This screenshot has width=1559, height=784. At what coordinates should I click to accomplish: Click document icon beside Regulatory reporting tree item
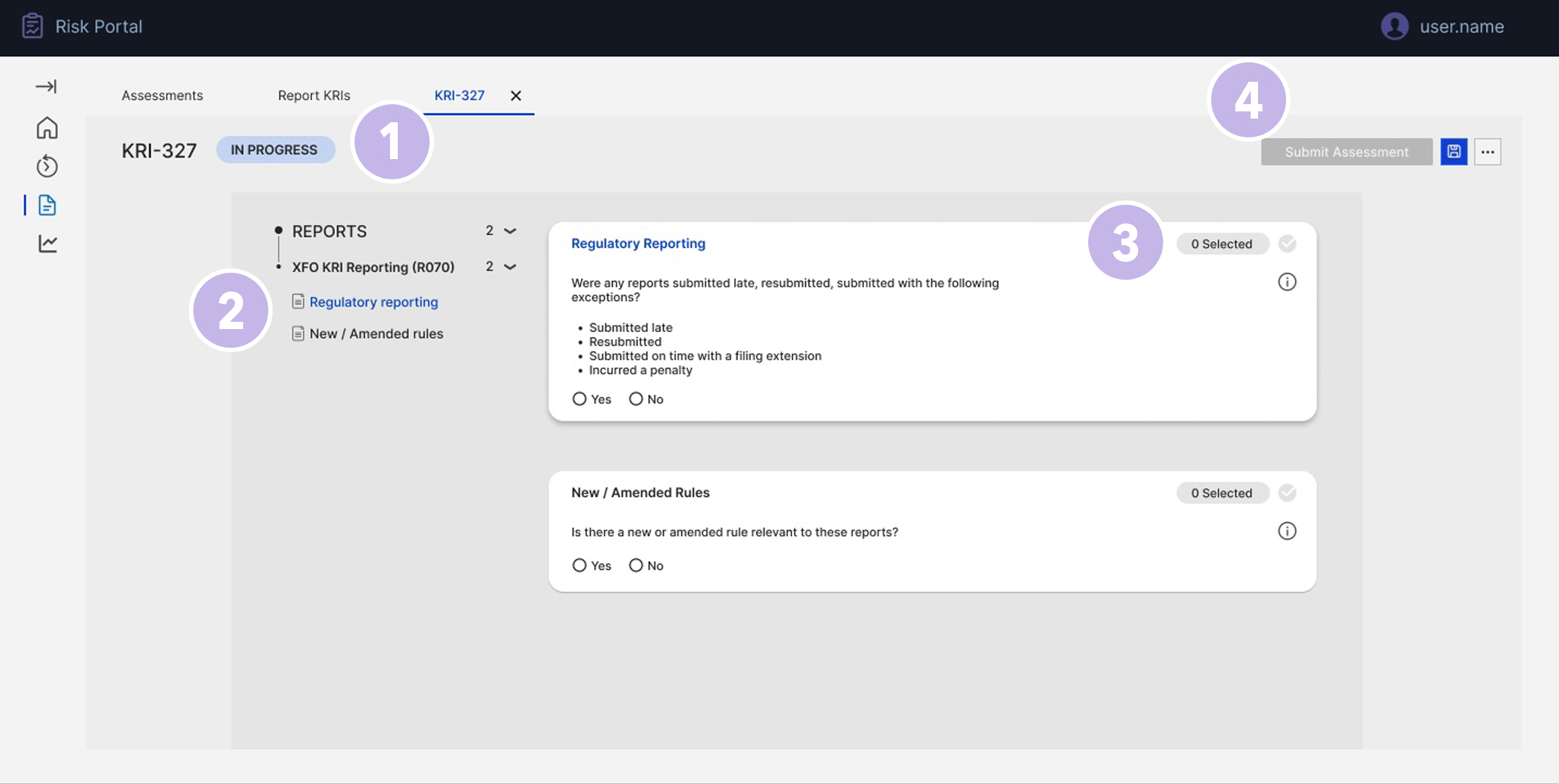tap(298, 301)
